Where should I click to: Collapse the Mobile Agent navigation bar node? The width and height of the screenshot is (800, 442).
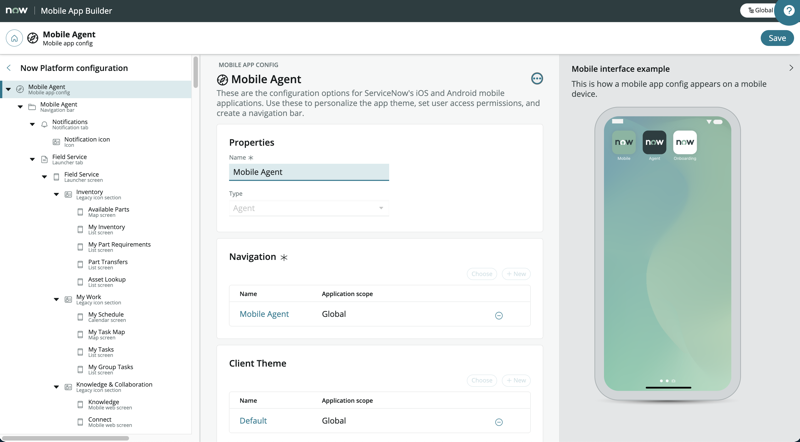[20, 107]
